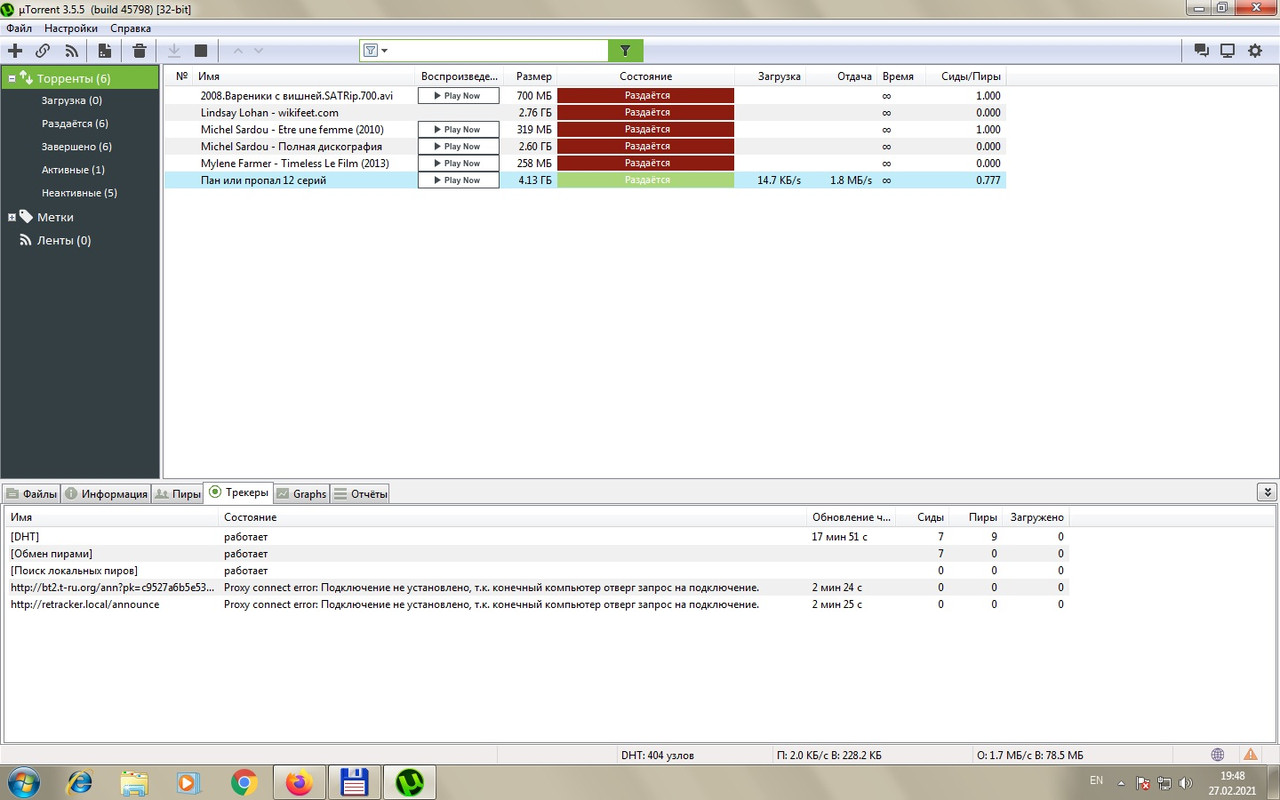This screenshot has width=1280, height=800.
Task: Add a new torrent file
Action: 14,50
